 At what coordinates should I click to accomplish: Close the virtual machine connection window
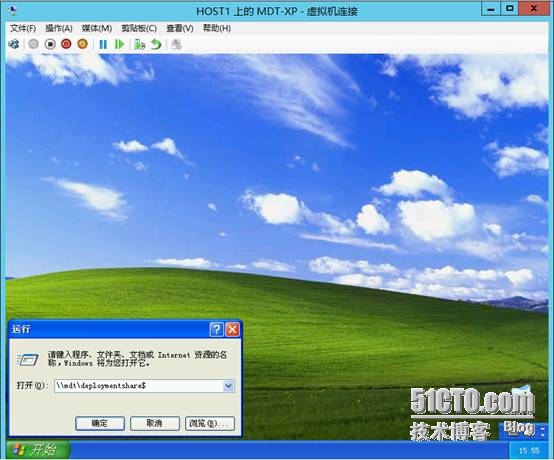tap(534, 8)
